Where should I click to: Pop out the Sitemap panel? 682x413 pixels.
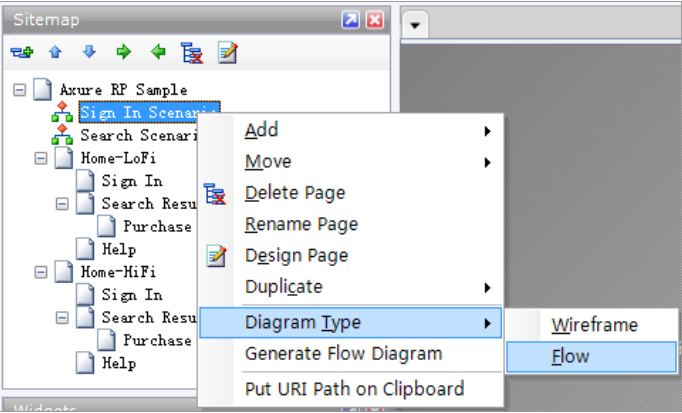click(x=351, y=19)
